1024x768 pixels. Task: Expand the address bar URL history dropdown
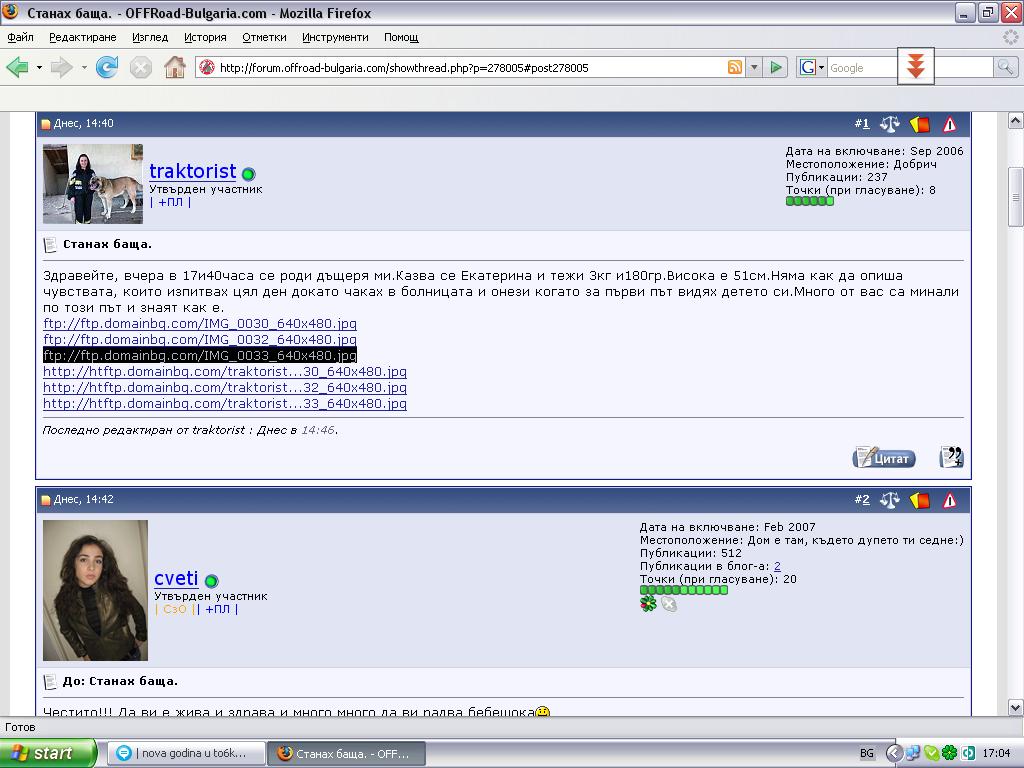(754, 67)
